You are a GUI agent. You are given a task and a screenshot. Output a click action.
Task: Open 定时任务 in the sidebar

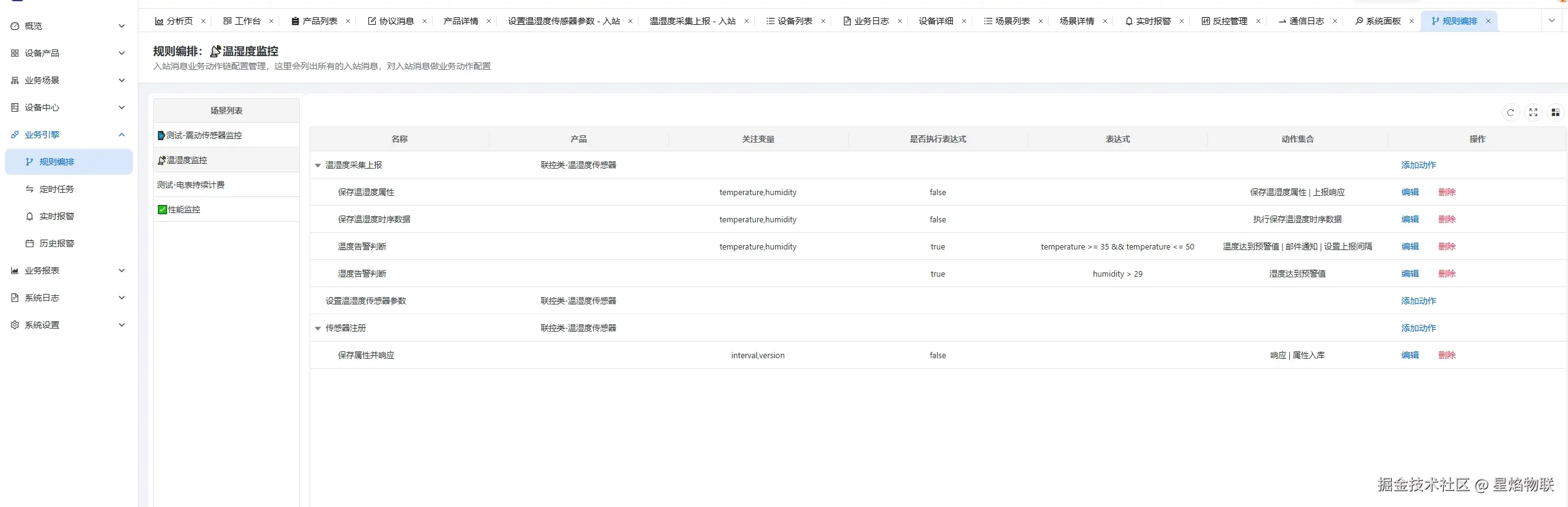tap(69, 189)
